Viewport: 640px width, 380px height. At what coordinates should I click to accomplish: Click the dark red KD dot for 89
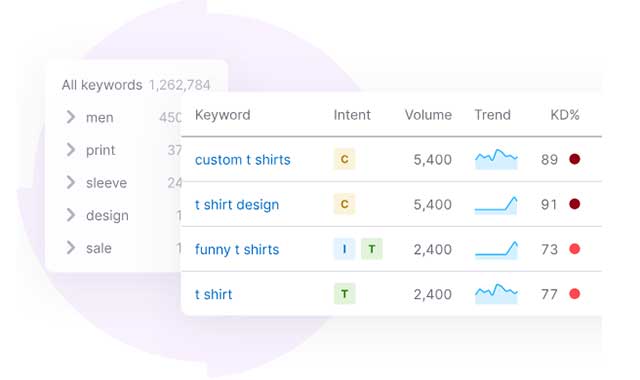pos(575,159)
